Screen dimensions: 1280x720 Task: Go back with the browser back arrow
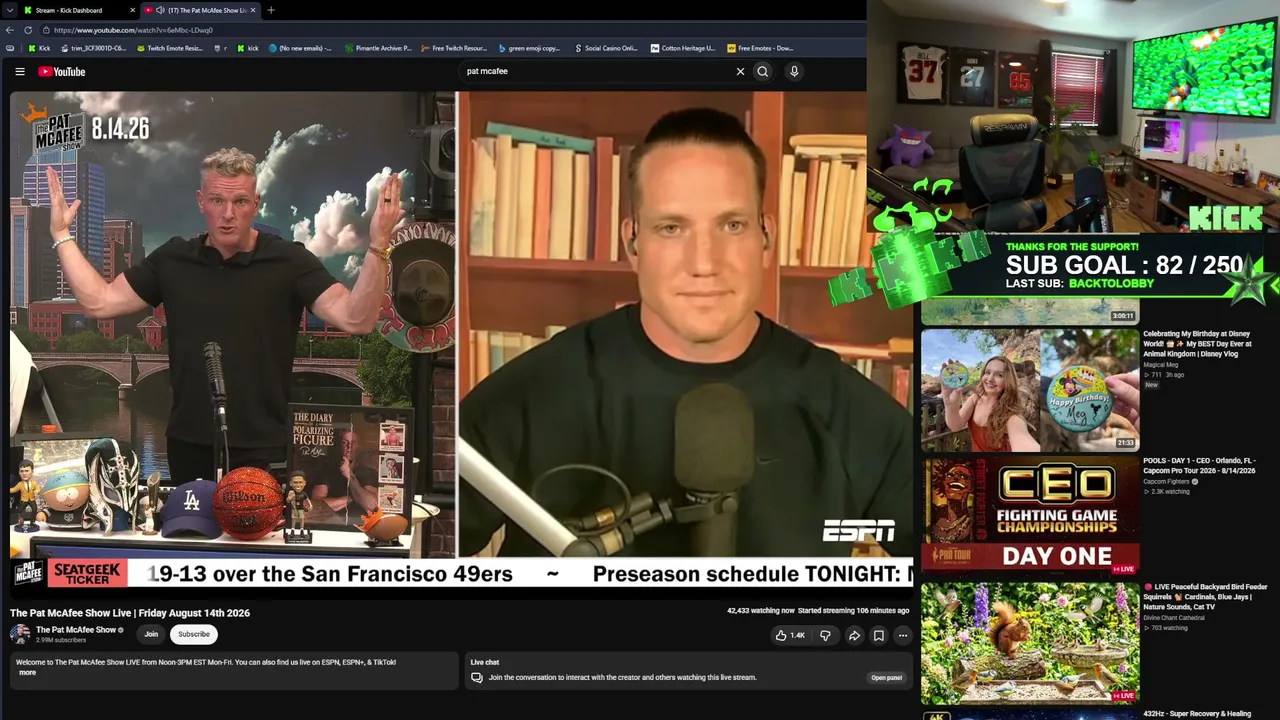coord(10,30)
